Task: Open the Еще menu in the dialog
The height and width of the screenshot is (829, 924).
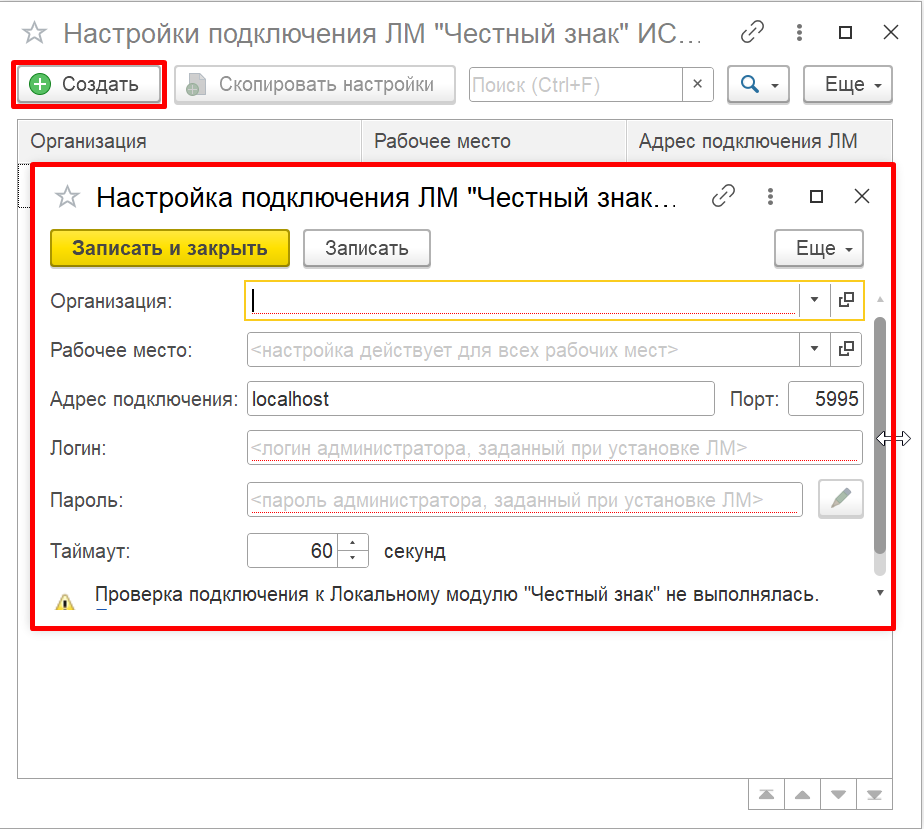Action: 819,248
